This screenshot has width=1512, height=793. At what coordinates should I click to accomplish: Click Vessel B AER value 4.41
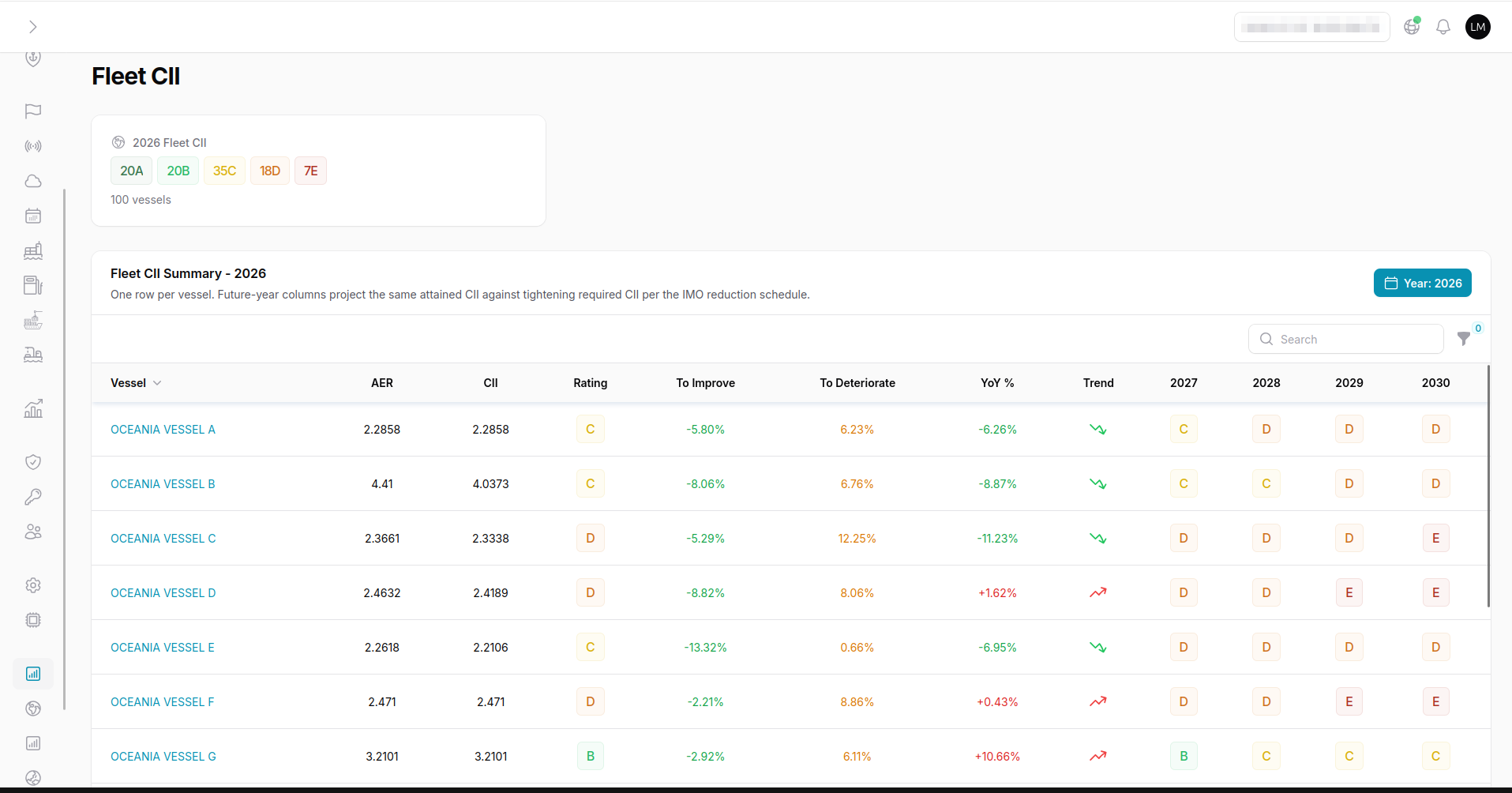382,484
